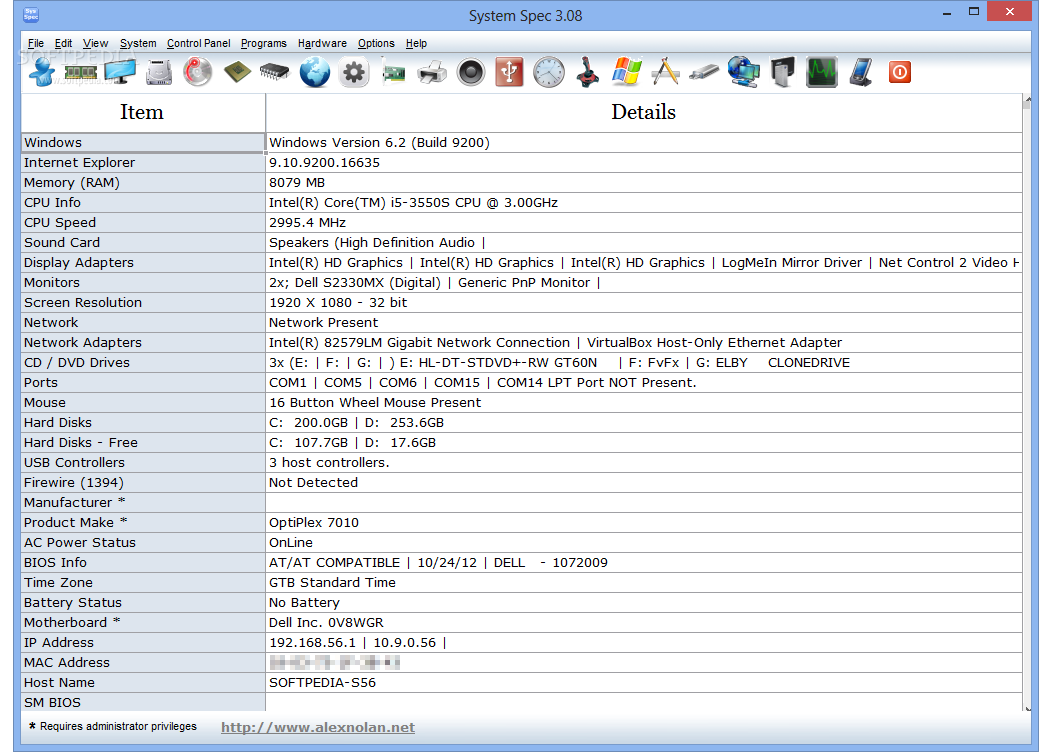
Task: Click the green waveform performance monitor icon
Action: (822, 72)
